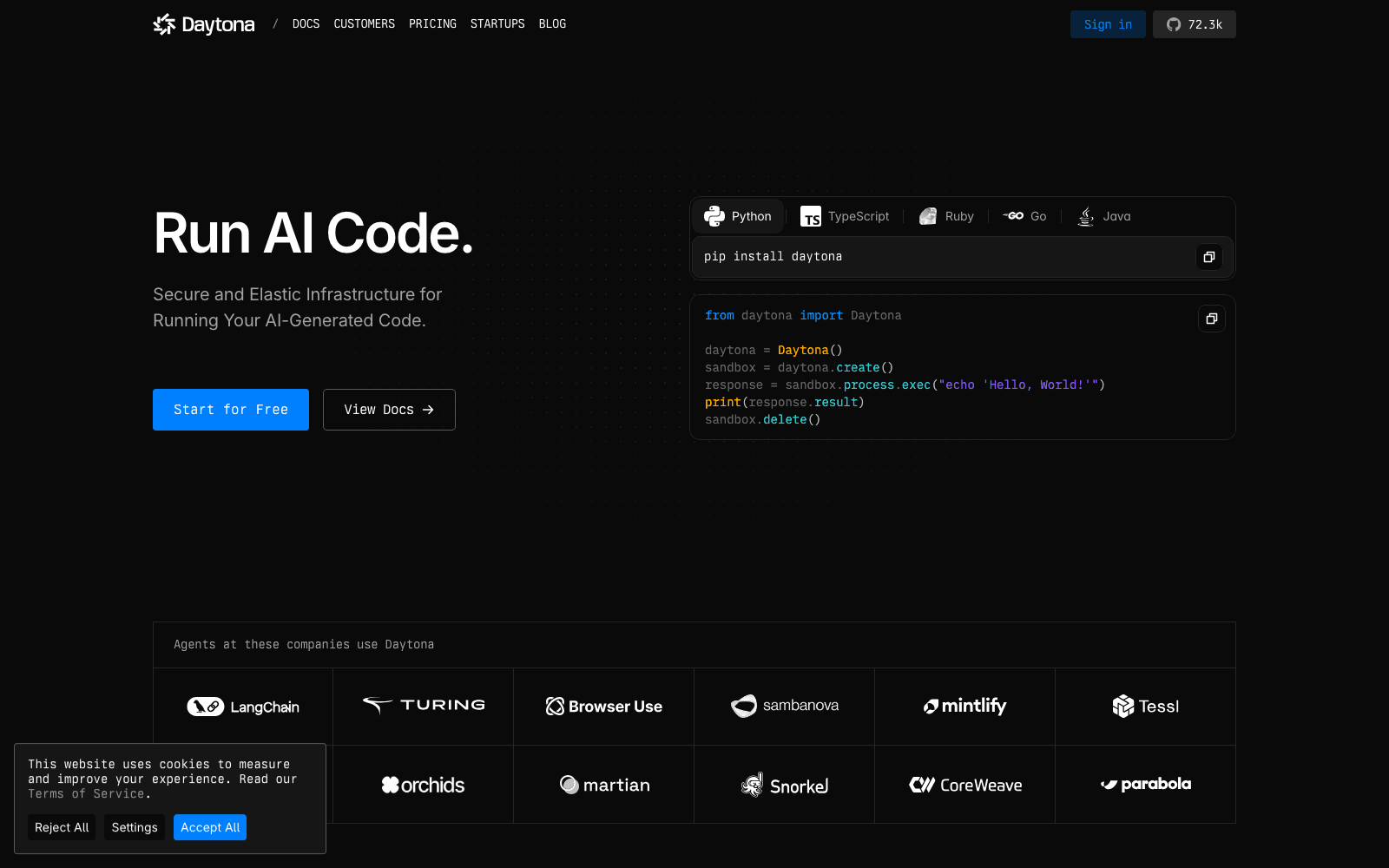This screenshot has width=1389, height=868.
Task: Click the Browser Use logo
Action: tap(604, 707)
